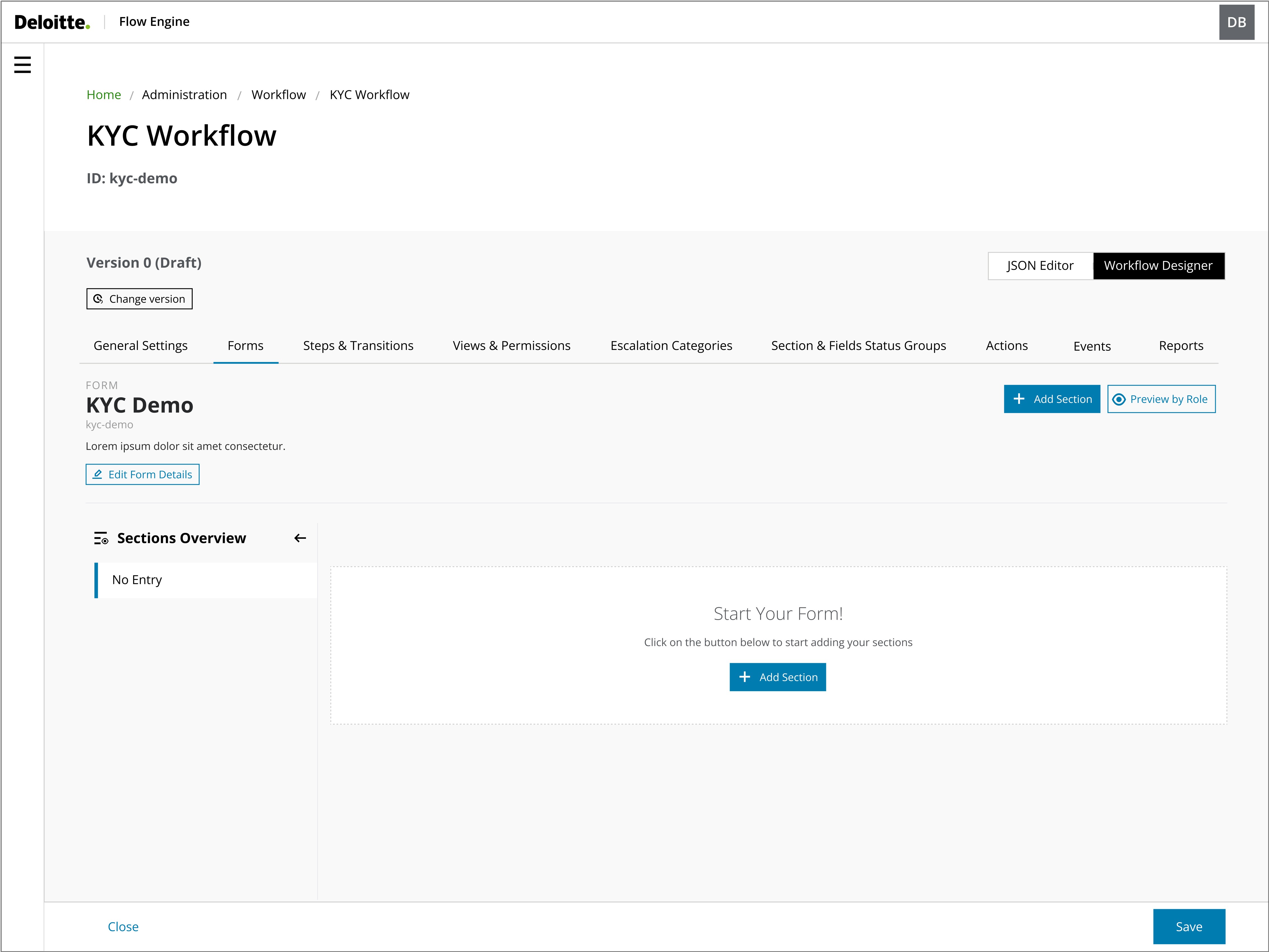Save the workflow

click(1189, 926)
